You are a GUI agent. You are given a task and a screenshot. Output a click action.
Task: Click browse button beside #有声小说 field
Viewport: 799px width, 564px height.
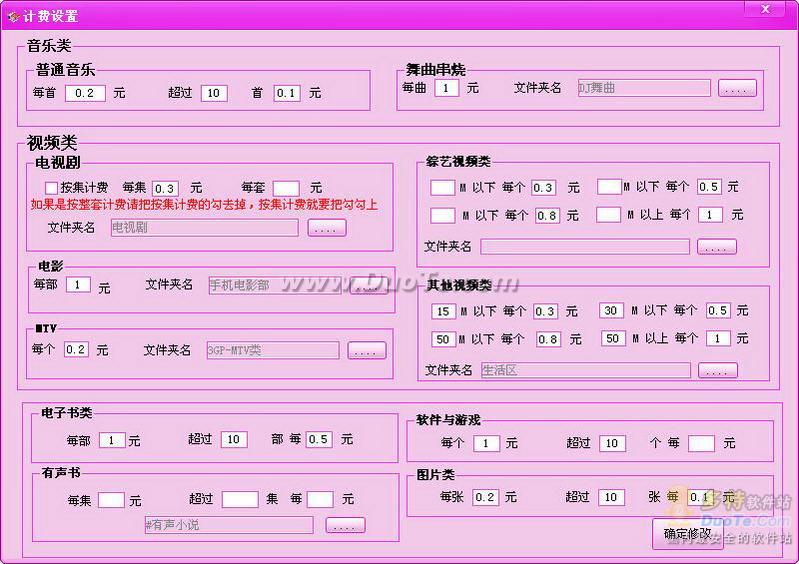click(x=345, y=525)
